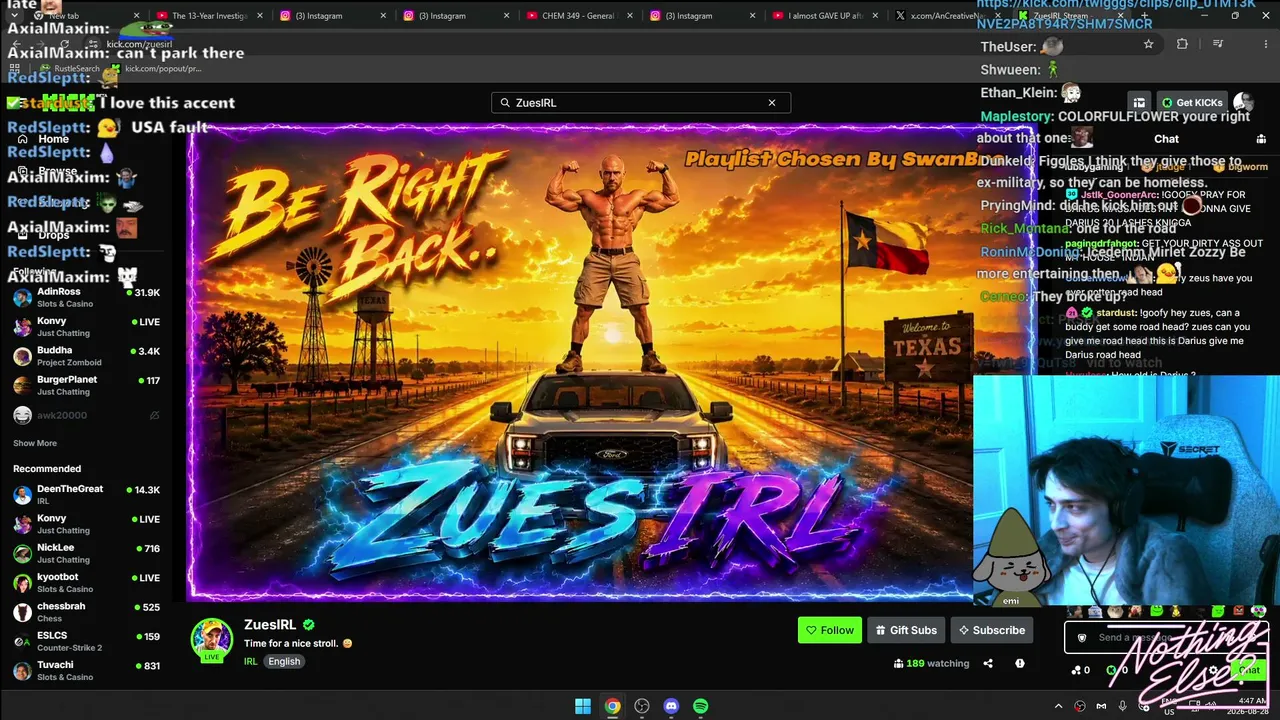Open BurgerPlanet channel in Following list
Viewport: 1280px width, 720px height.
tap(86, 386)
